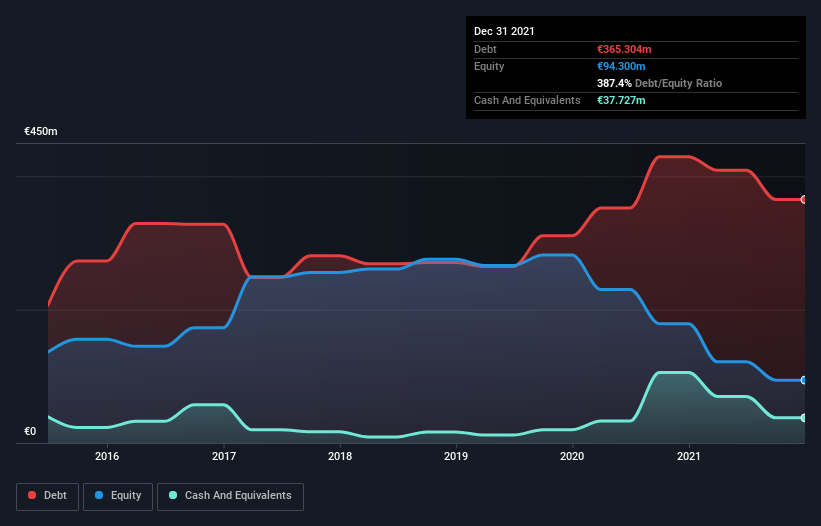The height and width of the screenshot is (526, 821).
Task: Toggle the Equity series legend button
Action: tap(118, 496)
